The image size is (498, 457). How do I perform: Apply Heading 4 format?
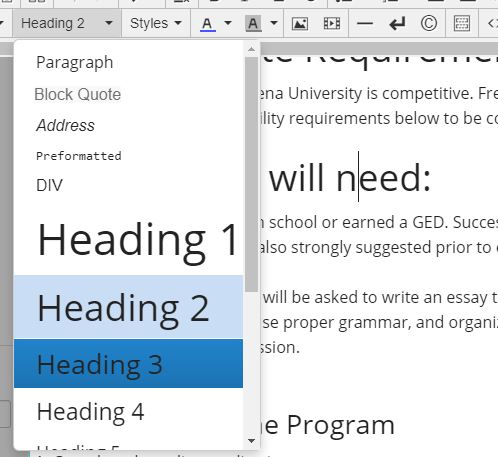point(128,412)
